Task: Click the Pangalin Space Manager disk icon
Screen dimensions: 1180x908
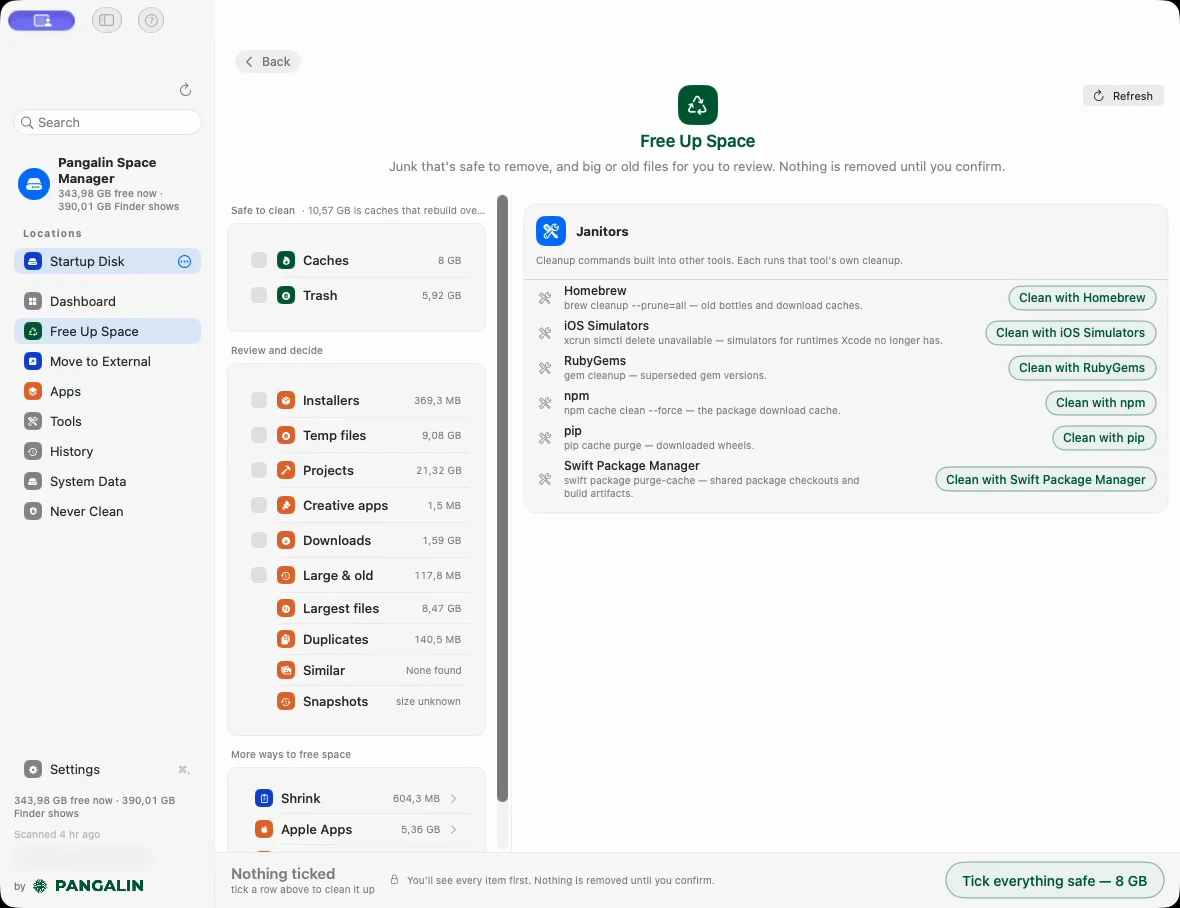Action: click(x=34, y=184)
